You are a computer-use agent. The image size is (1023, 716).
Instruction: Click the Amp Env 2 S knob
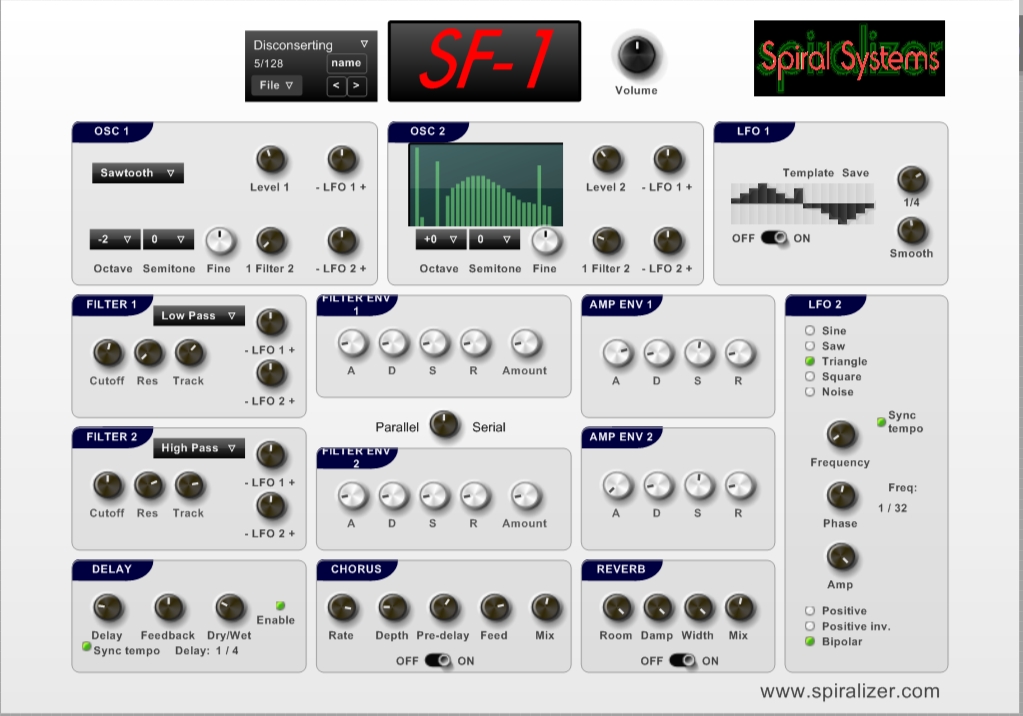click(x=698, y=486)
